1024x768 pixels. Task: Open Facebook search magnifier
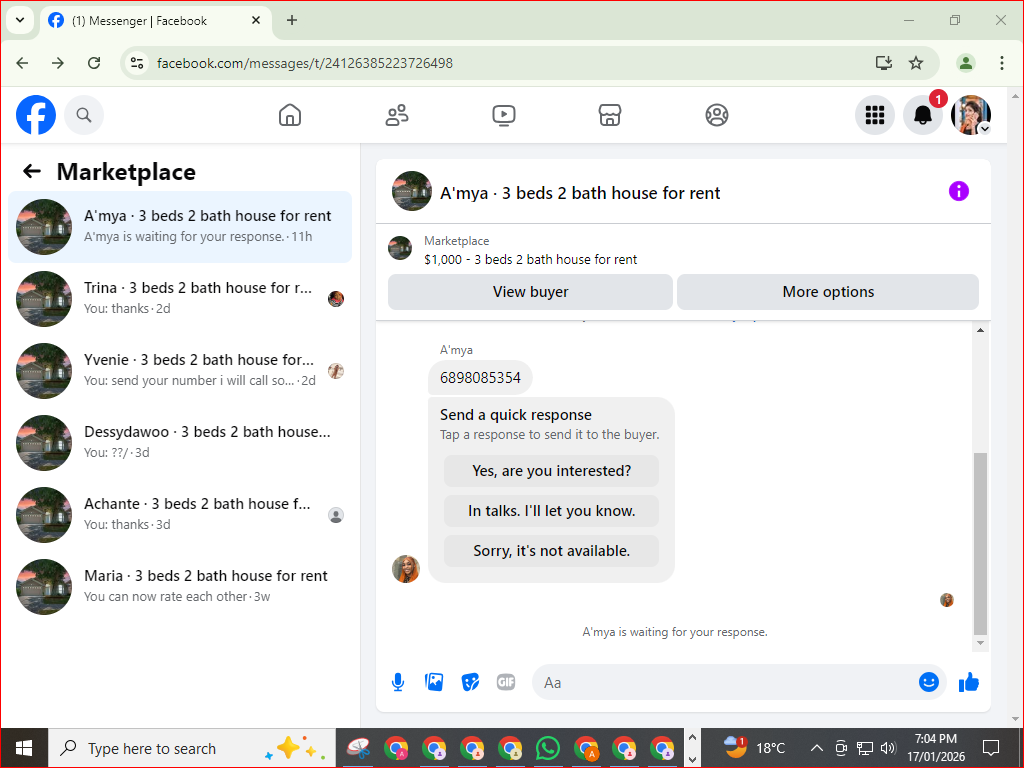point(84,115)
